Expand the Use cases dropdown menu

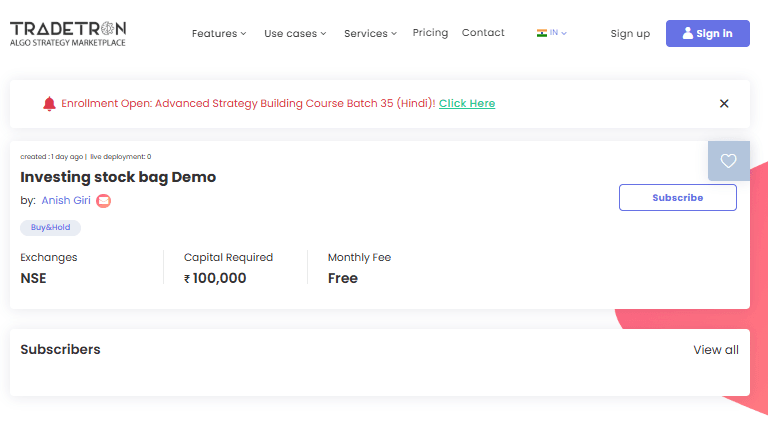tap(295, 33)
